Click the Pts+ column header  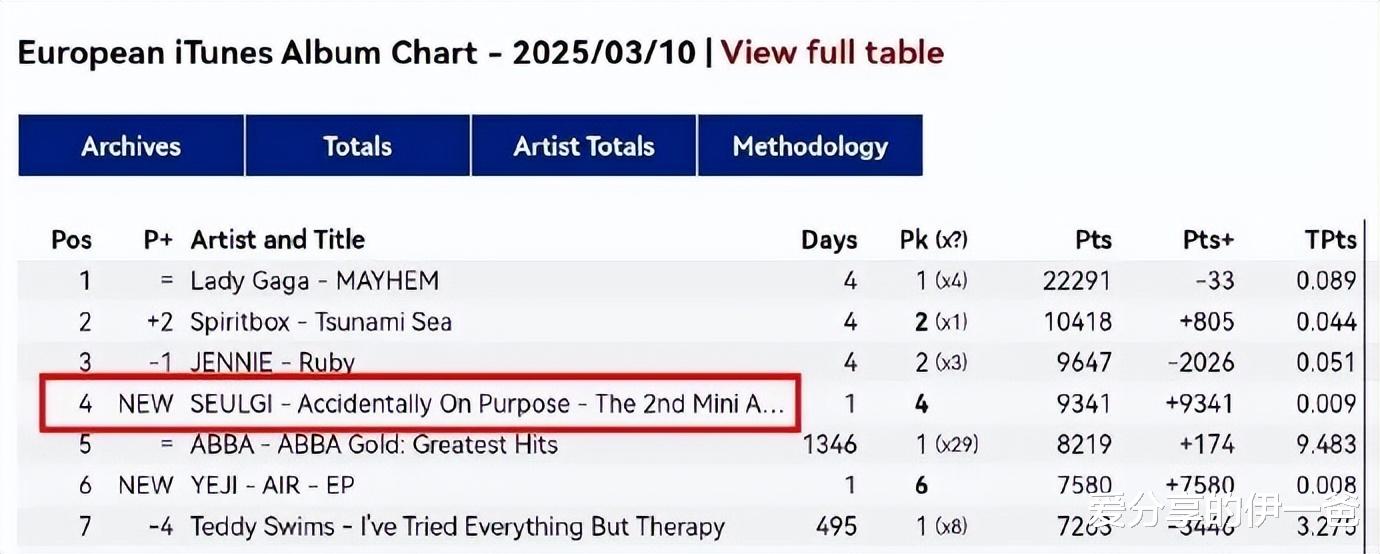[x=1208, y=240]
